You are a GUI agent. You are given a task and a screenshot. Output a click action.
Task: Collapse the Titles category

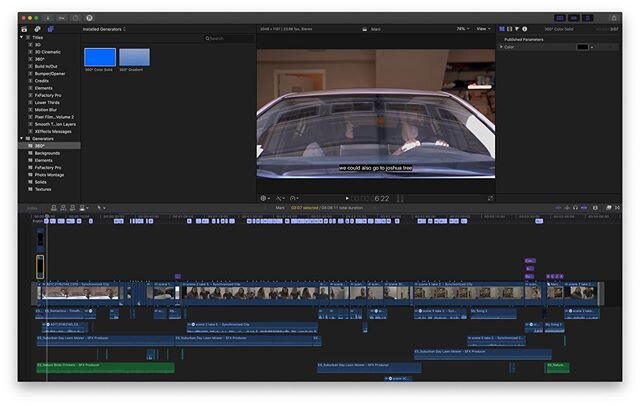tap(22, 37)
